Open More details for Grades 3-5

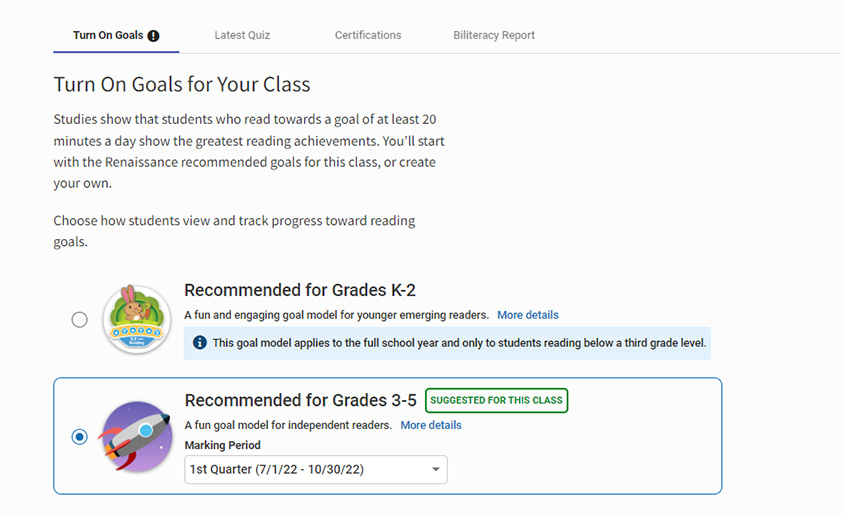tap(431, 425)
